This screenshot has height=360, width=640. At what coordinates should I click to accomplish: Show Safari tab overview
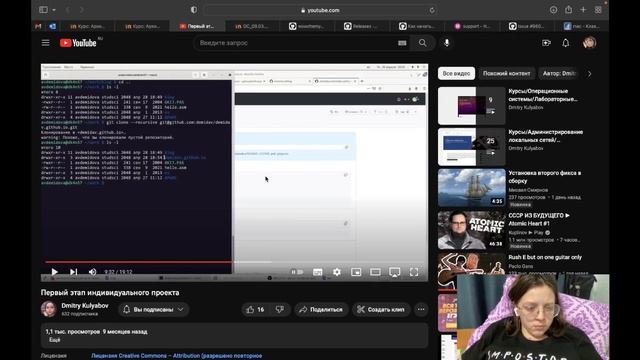click(598, 10)
